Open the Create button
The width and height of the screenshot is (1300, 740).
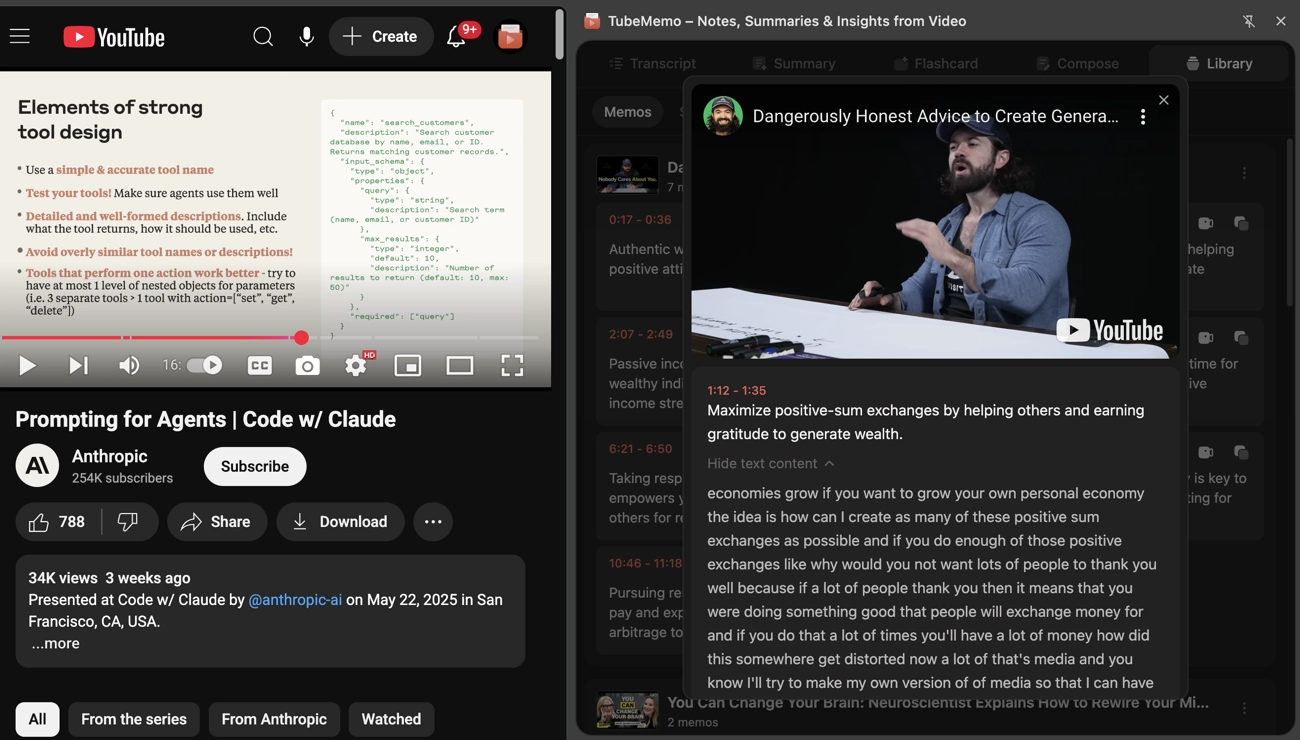coord(381,37)
